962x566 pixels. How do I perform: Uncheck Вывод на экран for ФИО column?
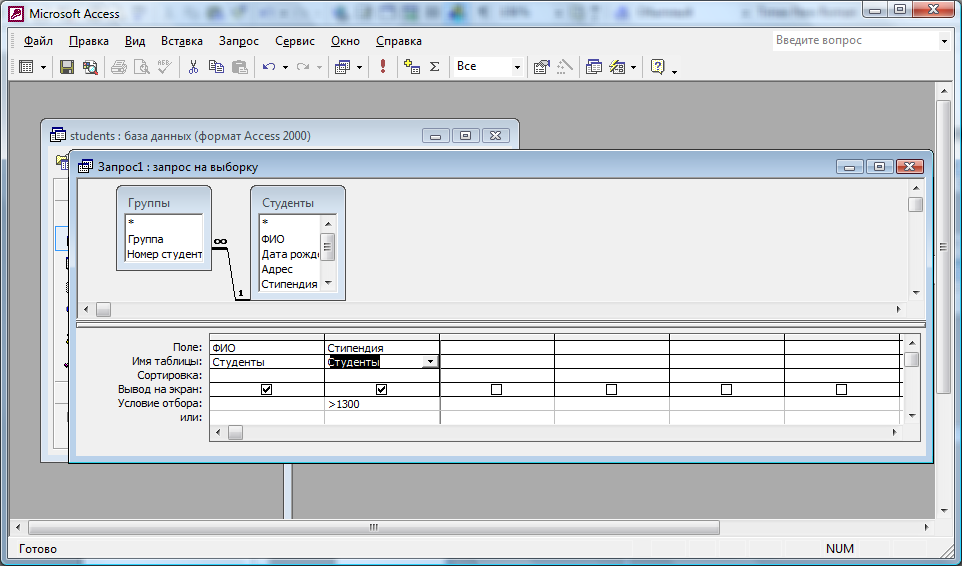(266, 389)
